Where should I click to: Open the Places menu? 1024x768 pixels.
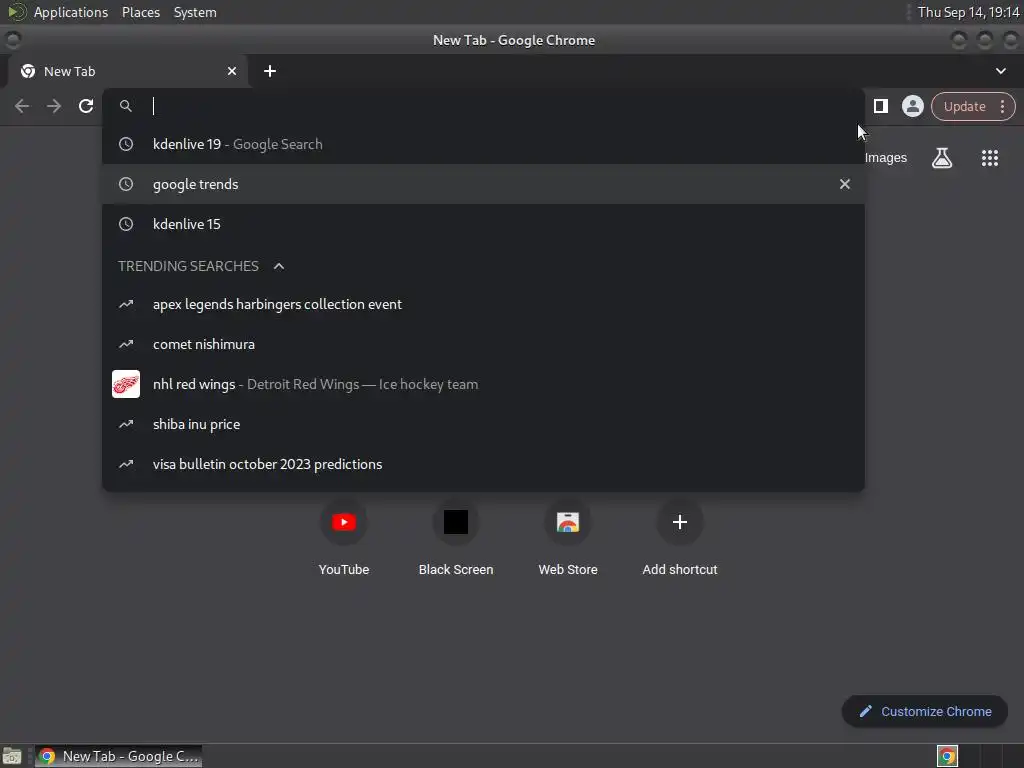pos(141,12)
